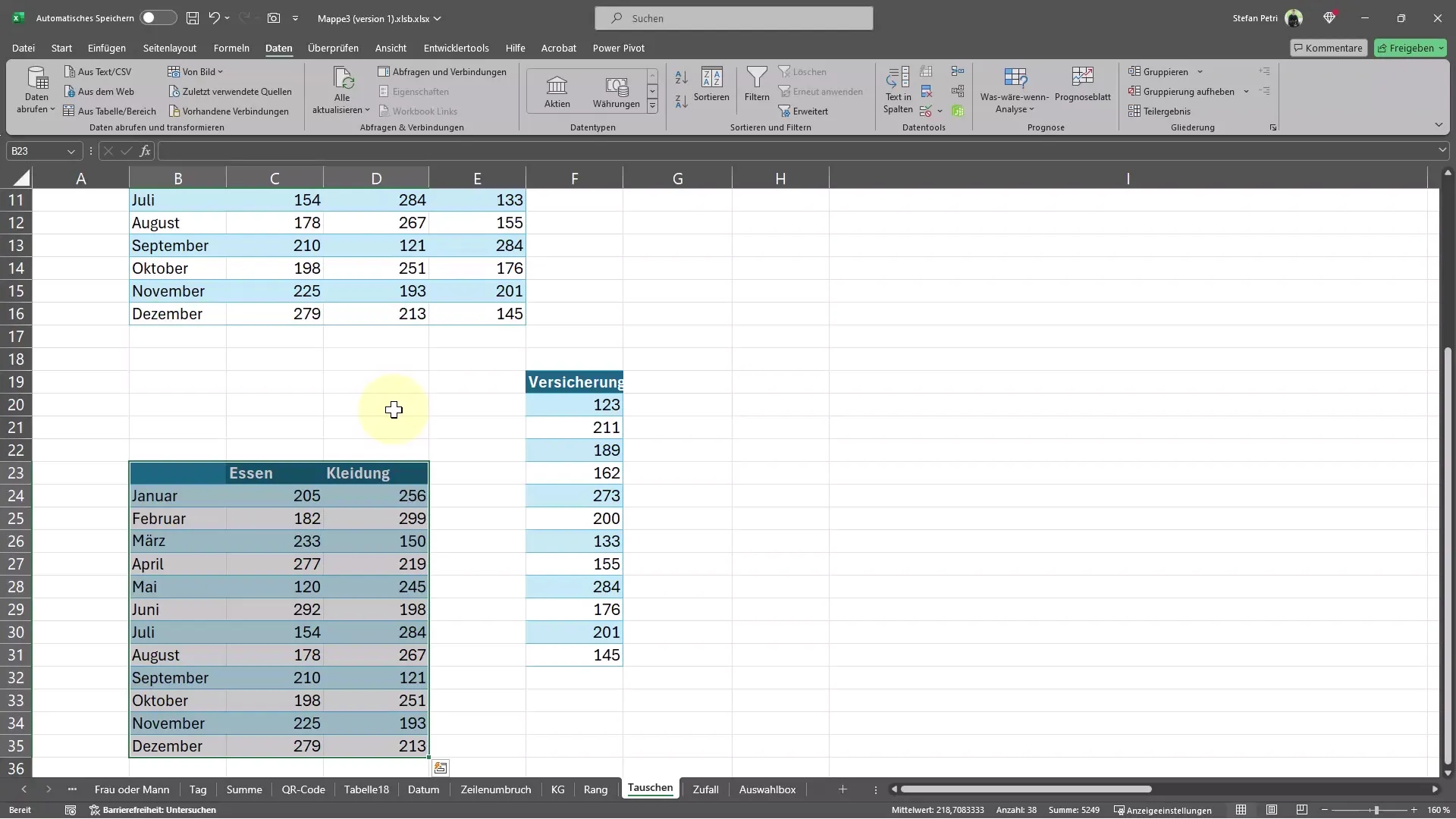Toggle the Filtern funnel button
The height and width of the screenshot is (819, 1456).
[x=757, y=83]
